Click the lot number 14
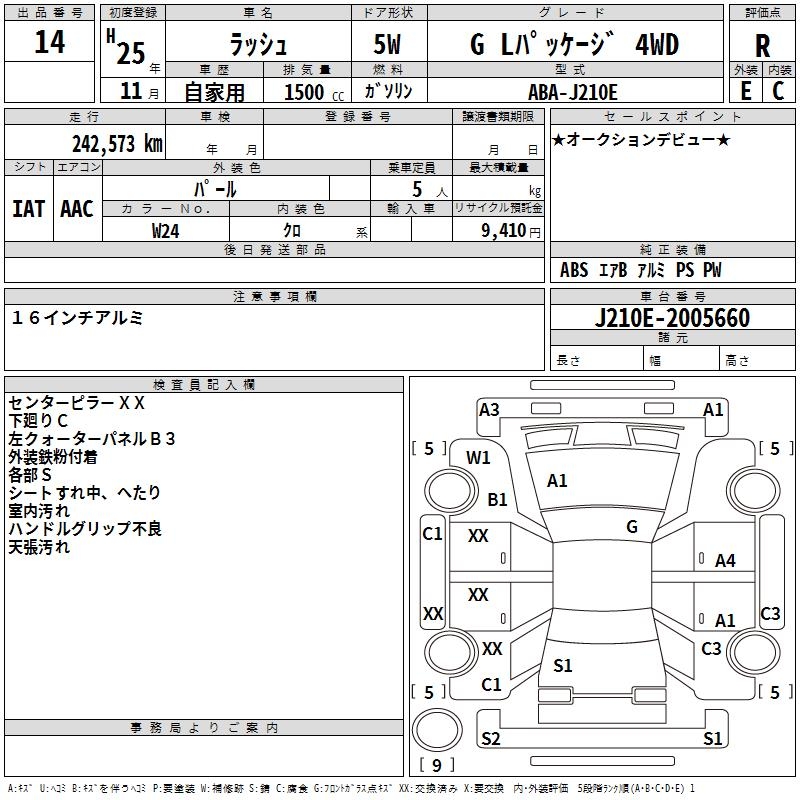The image size is (800, 800). coord(49,42)
